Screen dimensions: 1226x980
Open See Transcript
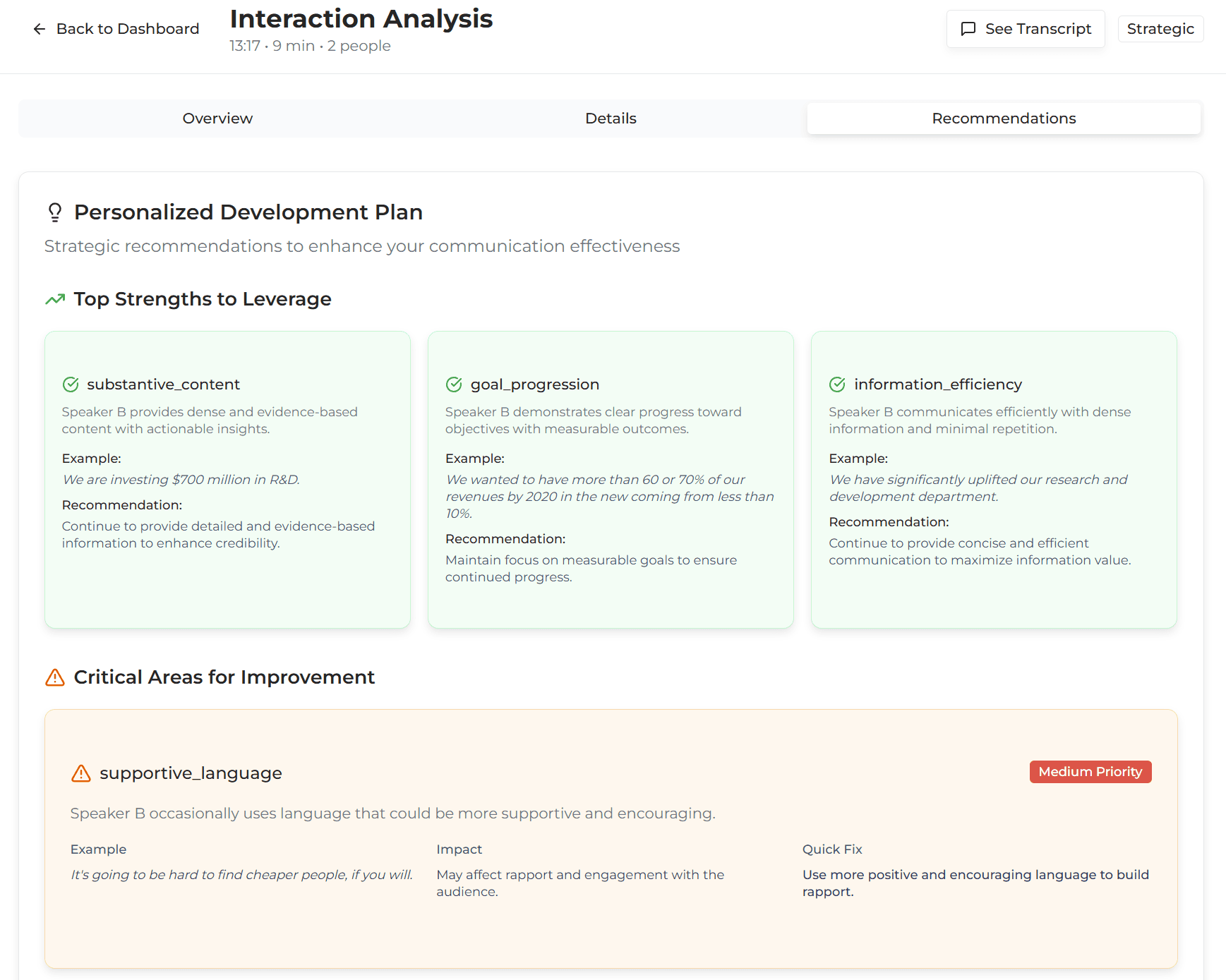1026,29
